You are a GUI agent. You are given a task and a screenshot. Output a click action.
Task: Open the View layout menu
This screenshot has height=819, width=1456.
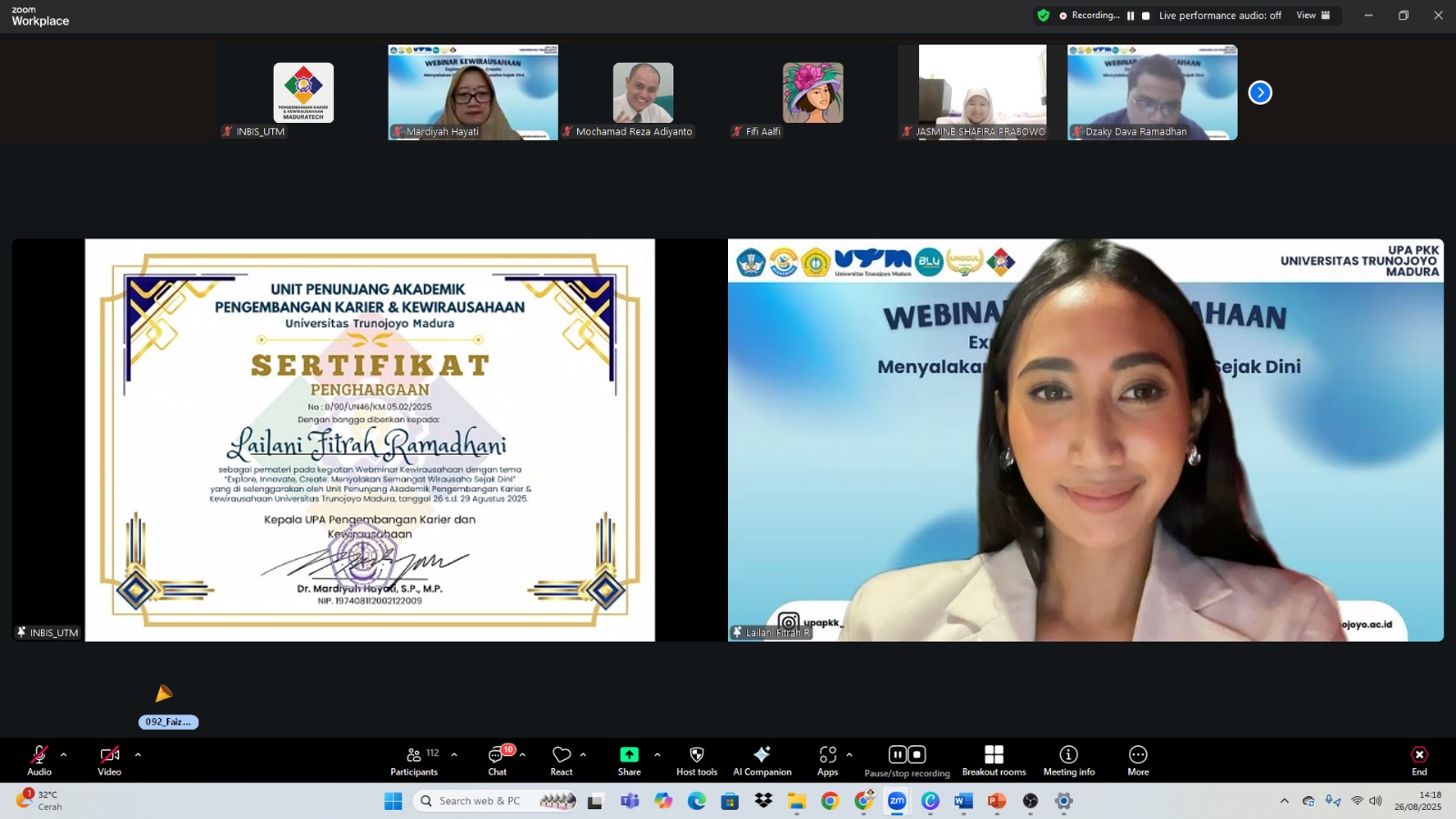(1313, 15)
